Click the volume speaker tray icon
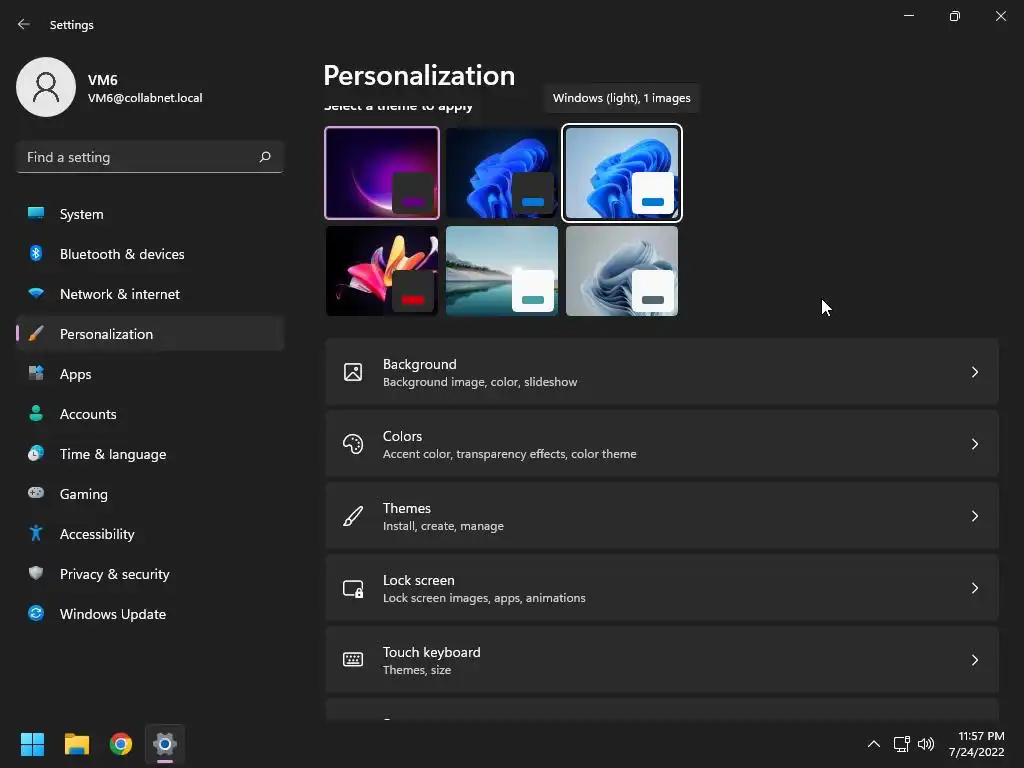The height and width of the screenshot is (768, 1024). pyautogui.click(x=925, y=744)
